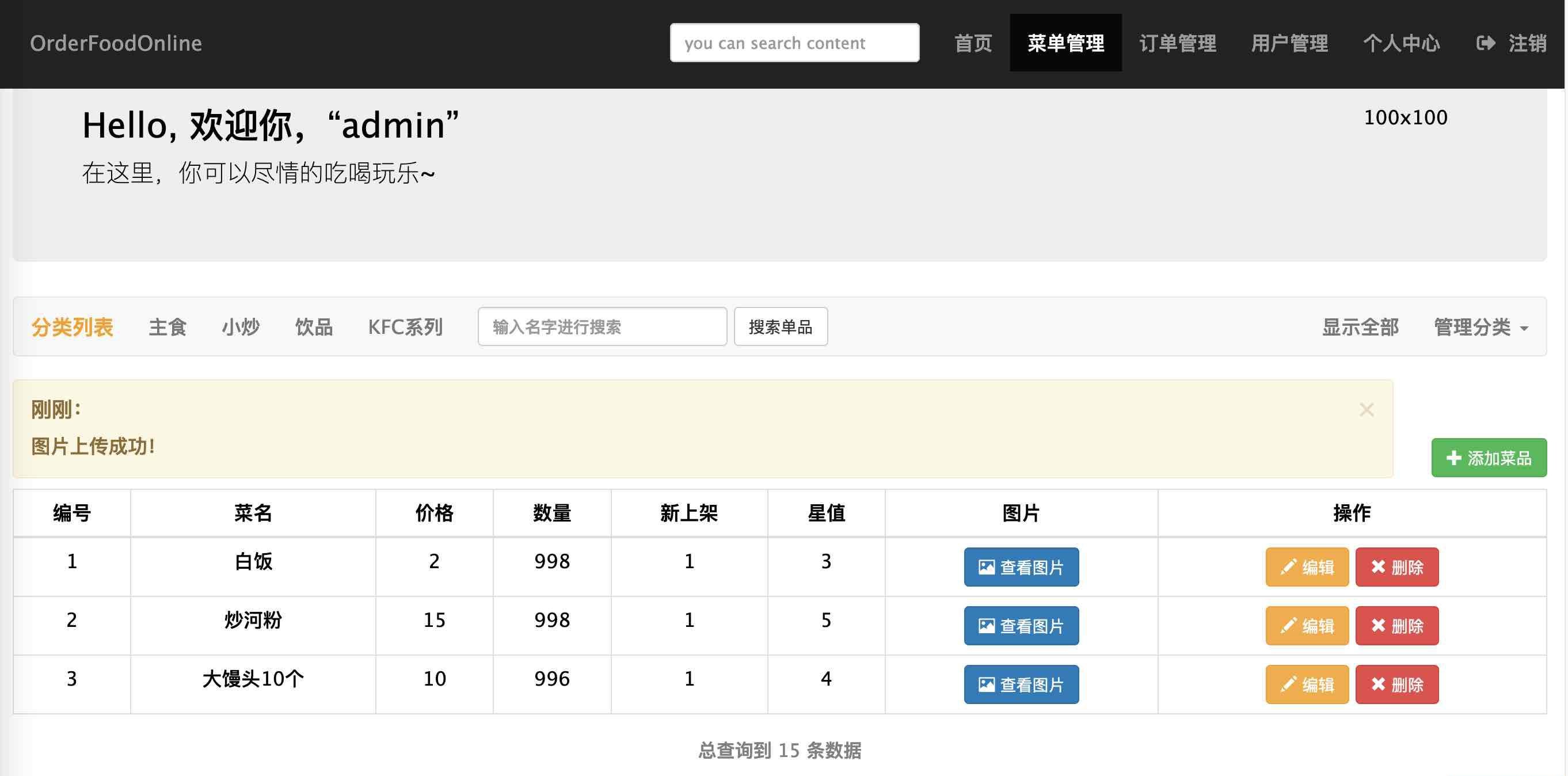Click the logout icon beside 注销
1568x776 pixels.
pos(1485,43)
